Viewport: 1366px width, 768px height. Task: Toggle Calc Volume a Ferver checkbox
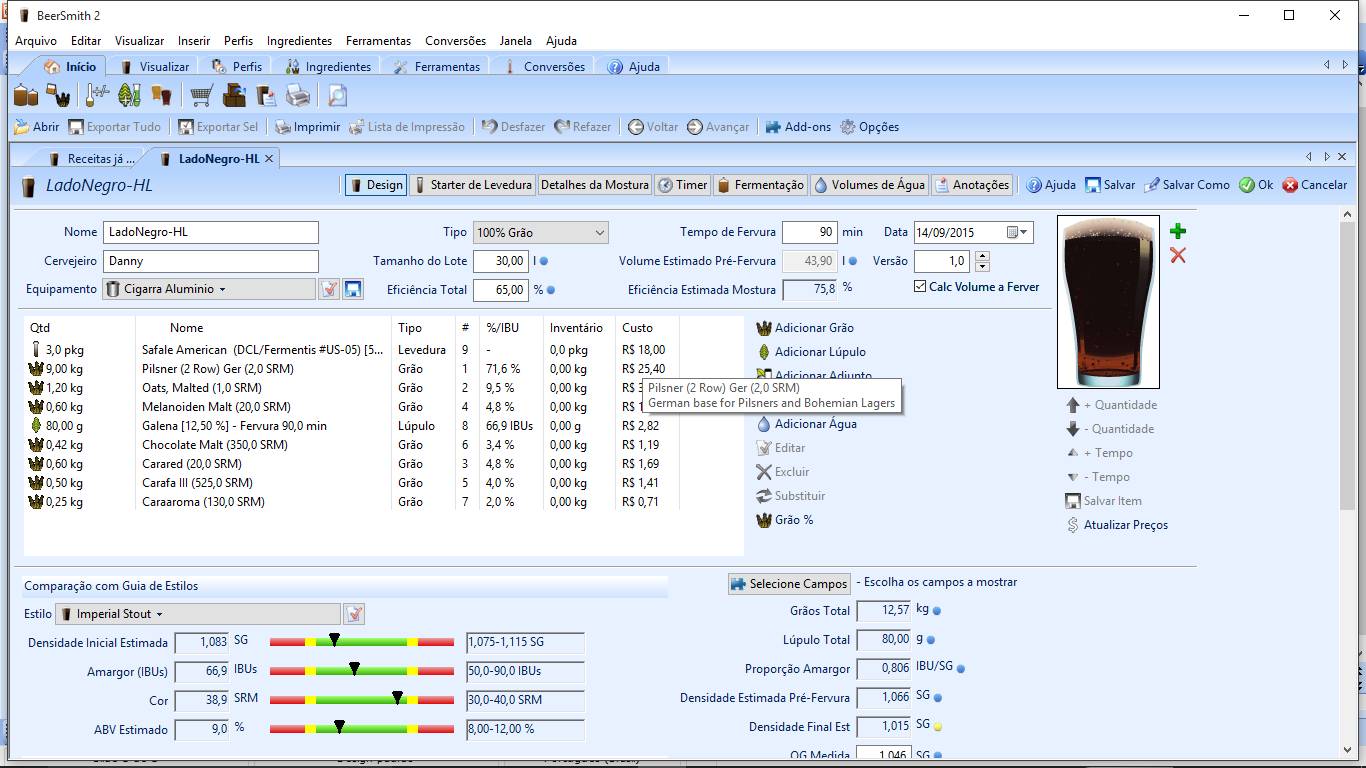[x=920, y=287]
